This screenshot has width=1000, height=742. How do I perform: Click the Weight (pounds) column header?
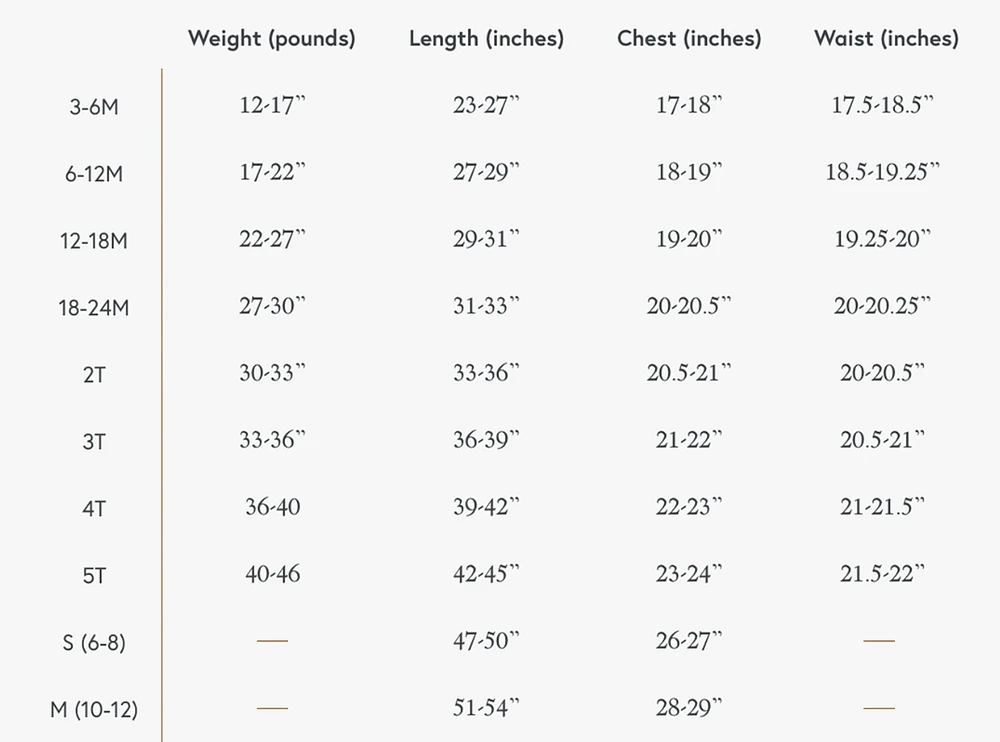pyautogui.click(x=272, y=39)
